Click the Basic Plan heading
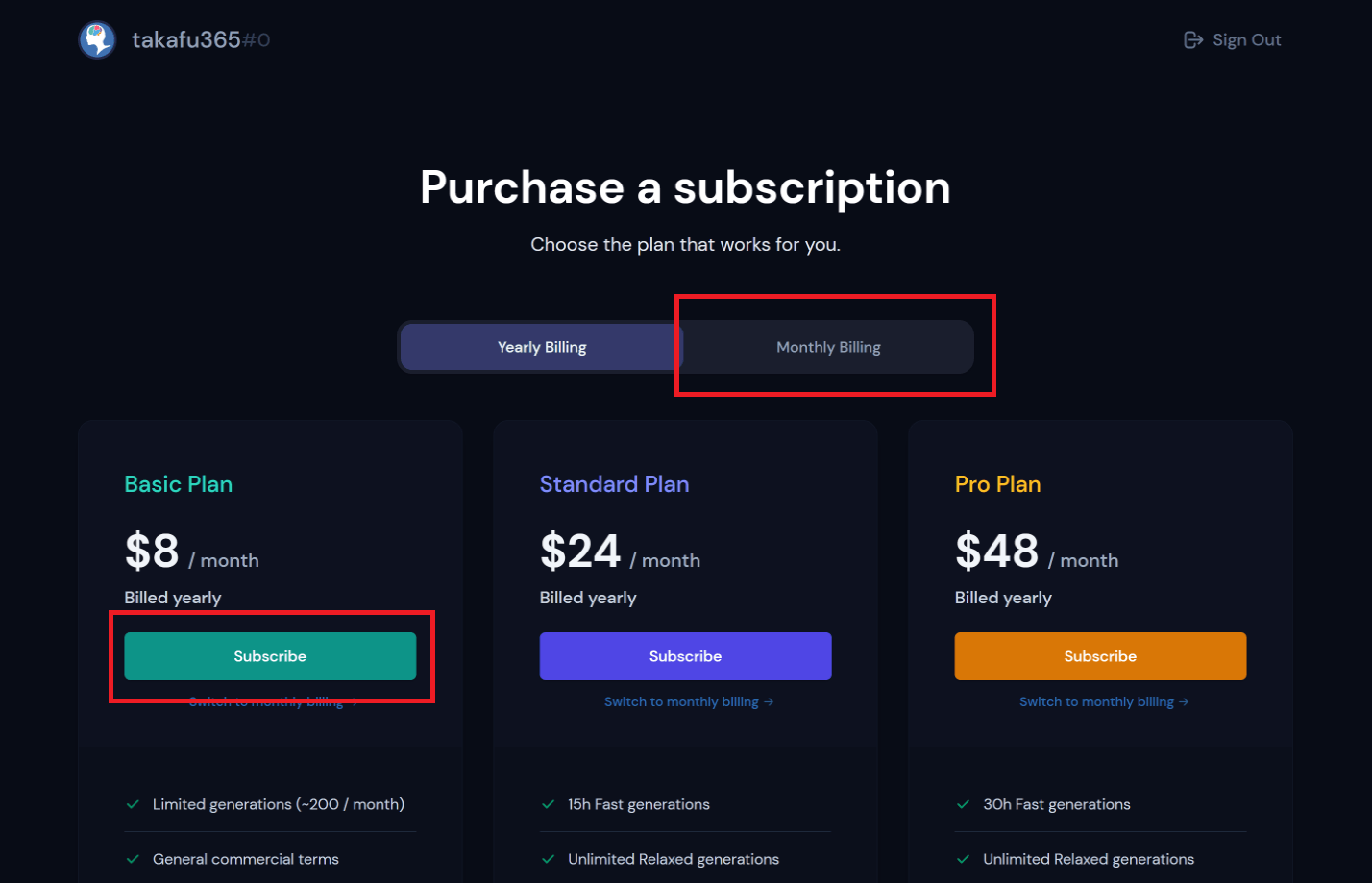Viewport: 1372px width, 883px height. click(x=179, y=484)
